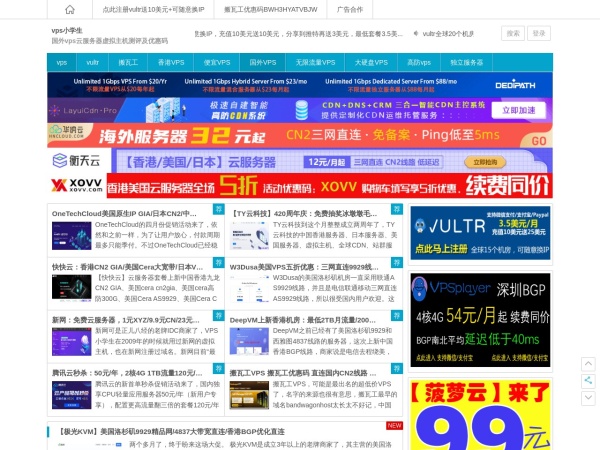Screen dimensions: 600x450
Task: Open 腾讯云秒杀 50元/年 article title
Action: click(x=127, y=373)
